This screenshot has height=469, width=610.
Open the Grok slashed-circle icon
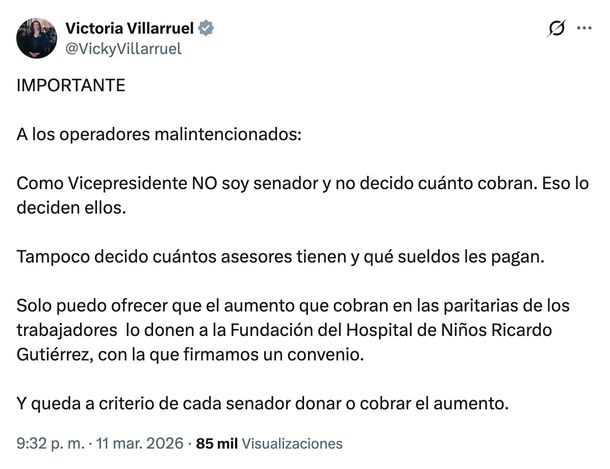557,29
